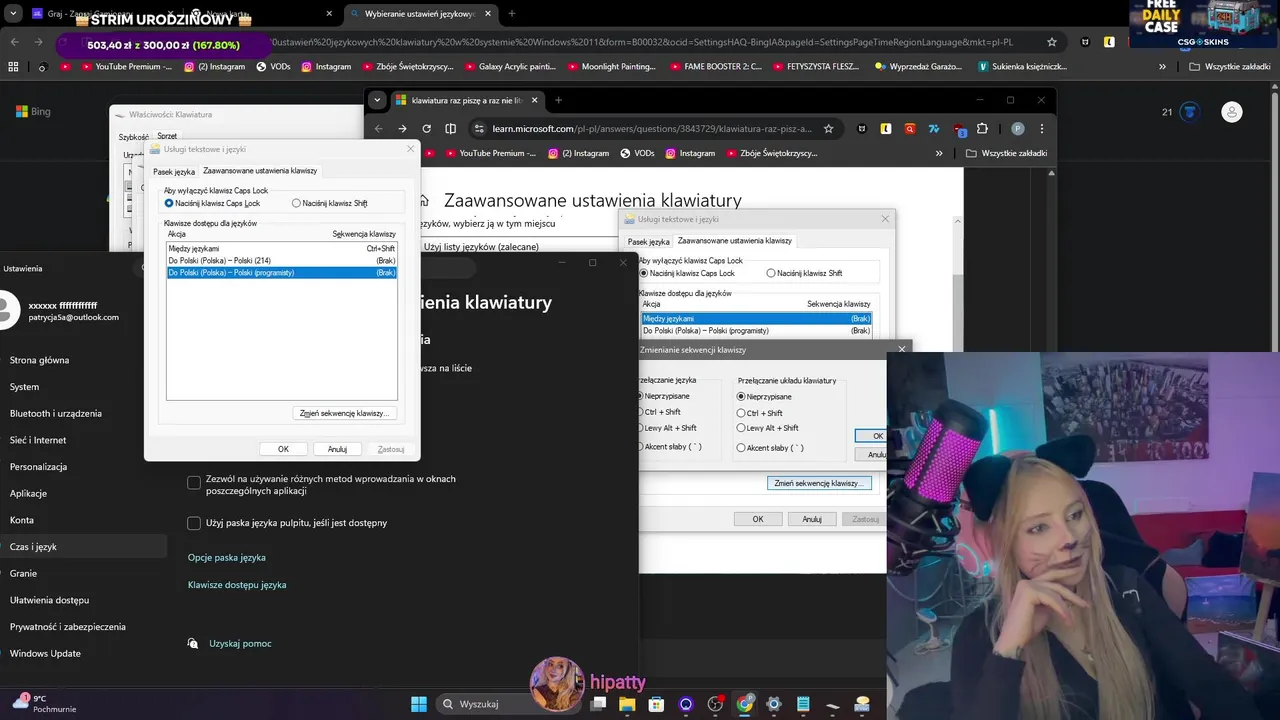This screenshot has height=720, width=1280.
Task: Select Nieprzypisane under Przełączanie układu klawiatury
Action: point(763,397)
